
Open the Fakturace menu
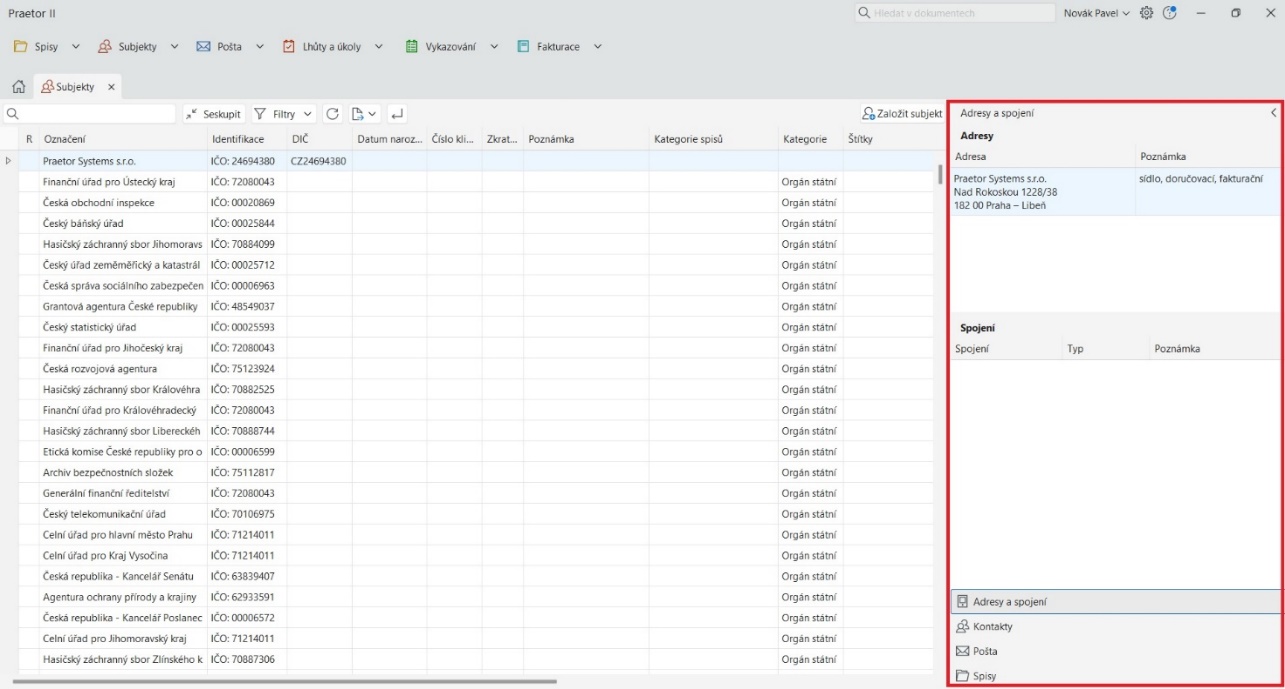tap(559, 46)
